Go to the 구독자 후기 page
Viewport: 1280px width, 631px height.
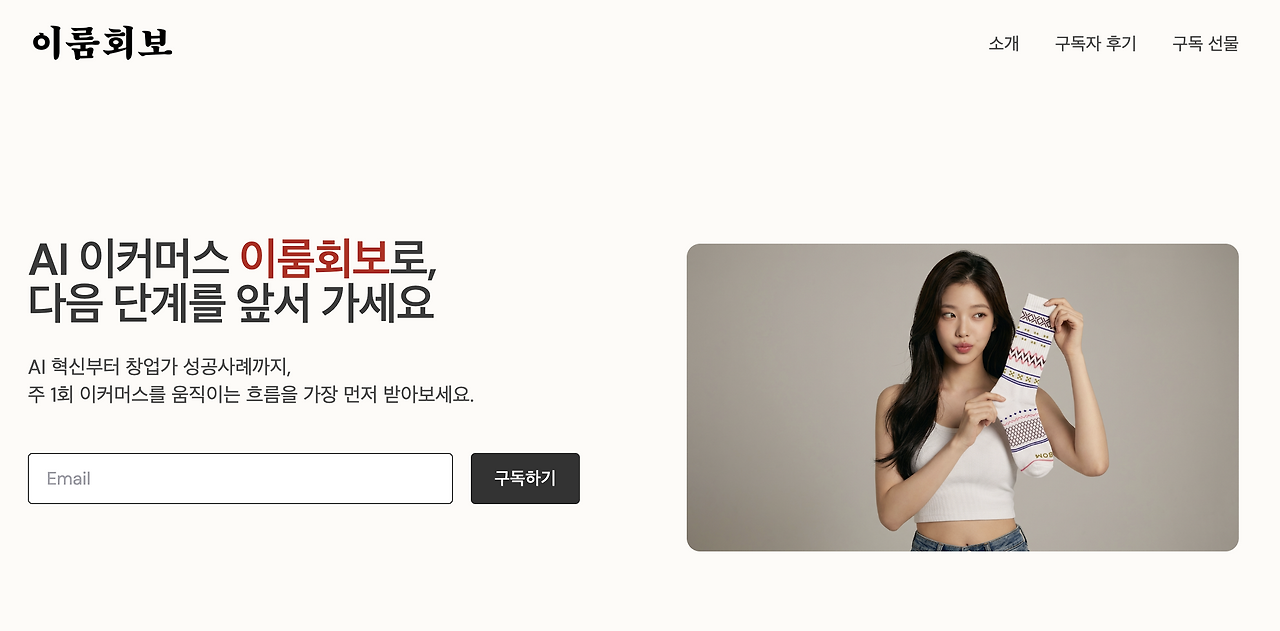(1096, 44)
